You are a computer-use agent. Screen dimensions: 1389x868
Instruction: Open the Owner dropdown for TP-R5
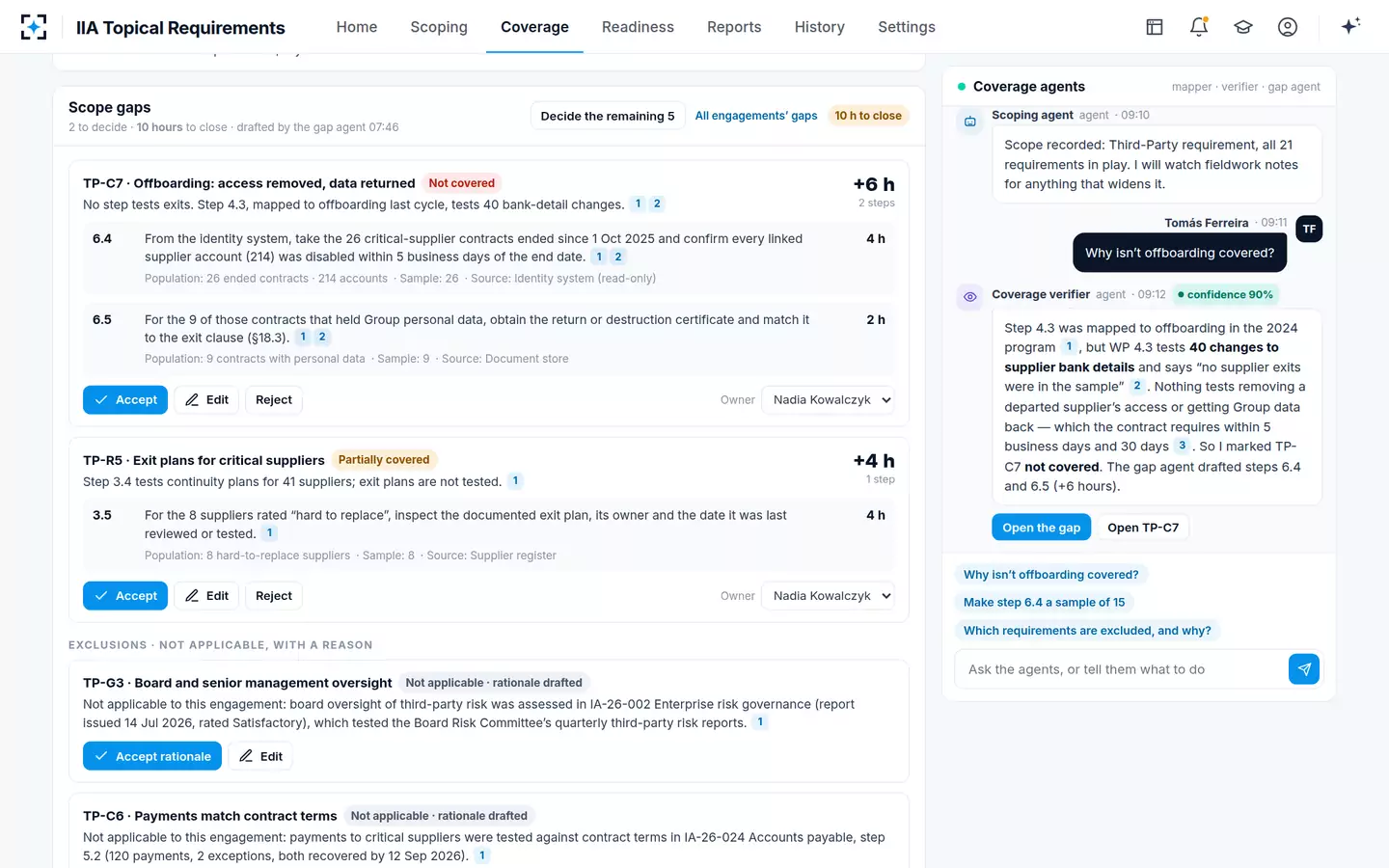[x=828, y=596]
